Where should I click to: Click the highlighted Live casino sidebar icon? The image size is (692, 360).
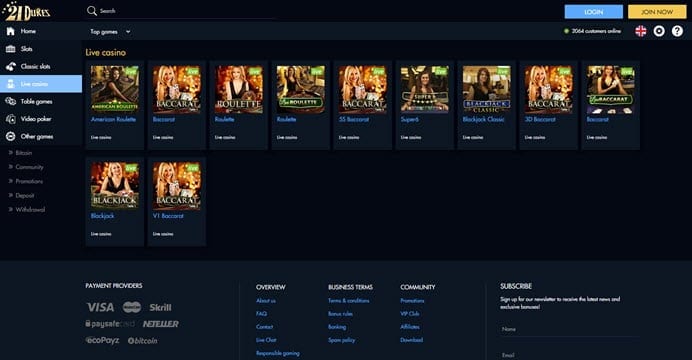pyautogui.click(x=11, y=84)
